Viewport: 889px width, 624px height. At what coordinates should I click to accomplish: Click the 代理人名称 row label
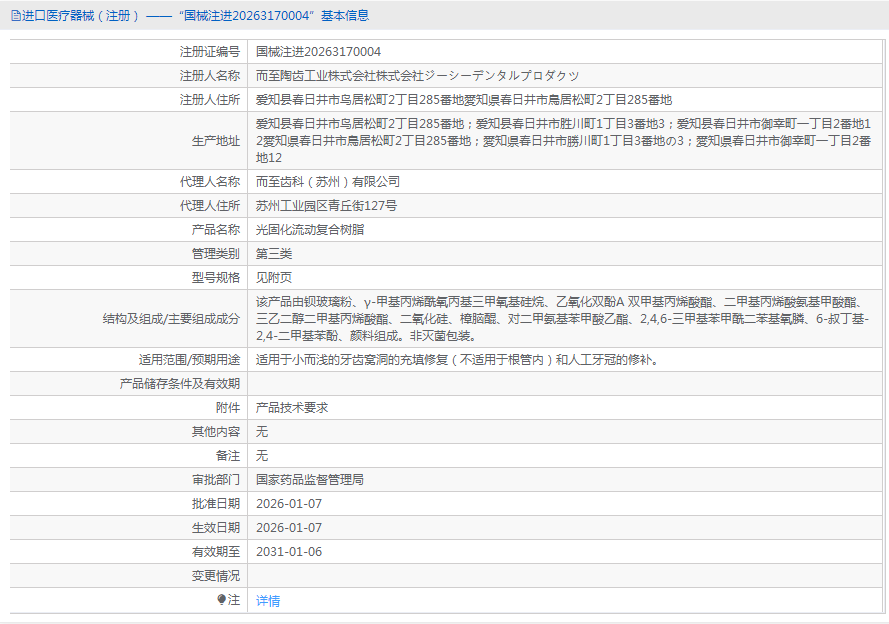click(210, 182)
